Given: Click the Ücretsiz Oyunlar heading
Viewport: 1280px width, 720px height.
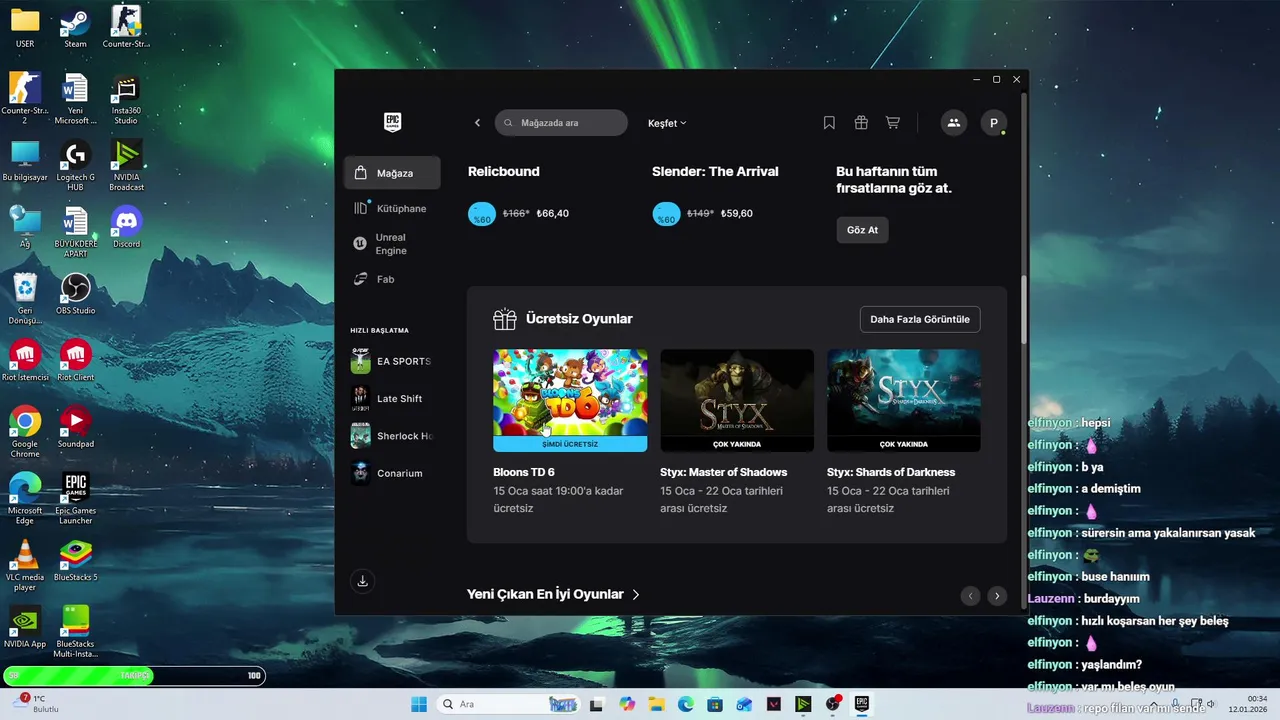Looking at the screenshot, I should point(579,319).
